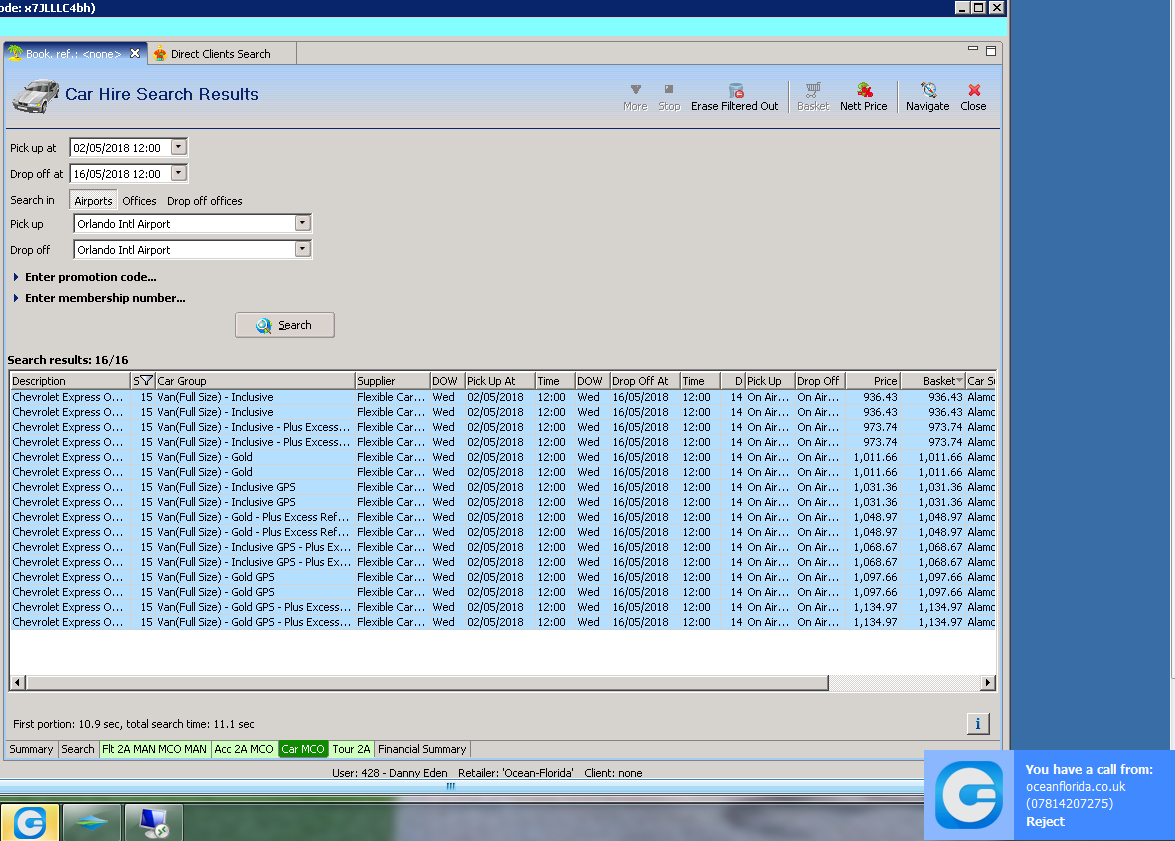Close the Book. ref. tab with X
This screenshot has height=841, width=1175.
(135, 53)
